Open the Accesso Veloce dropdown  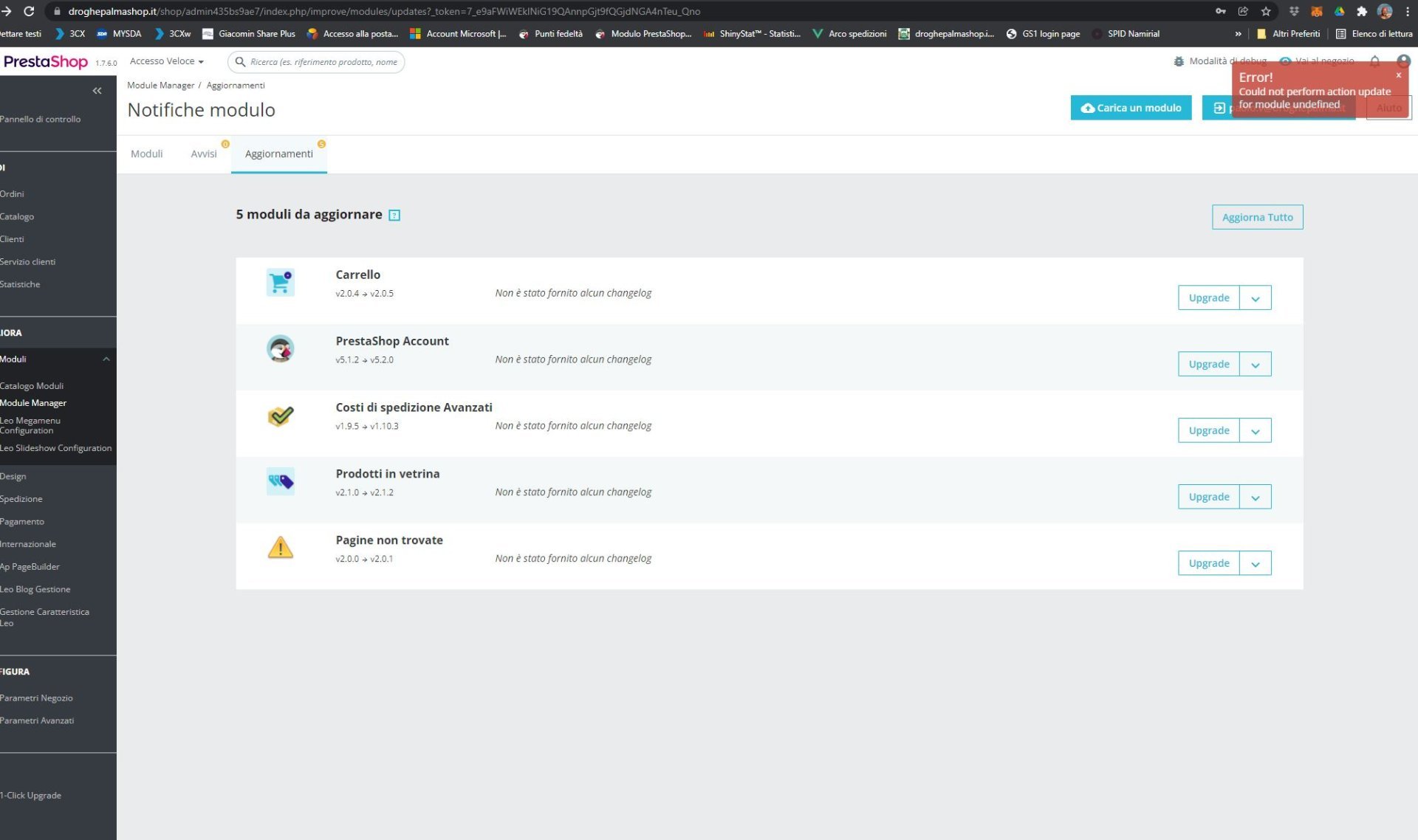pos(166,61)
